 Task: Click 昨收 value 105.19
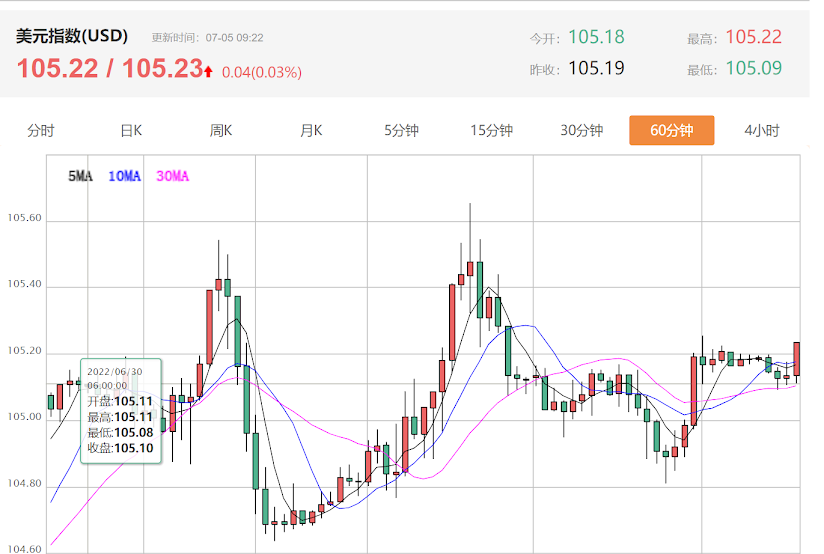pyautogui.click(x=596, y=68)
